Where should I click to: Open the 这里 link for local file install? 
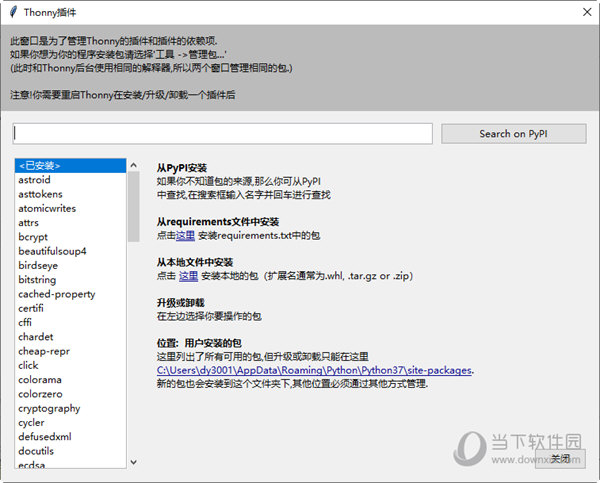(x=188, y=276)
